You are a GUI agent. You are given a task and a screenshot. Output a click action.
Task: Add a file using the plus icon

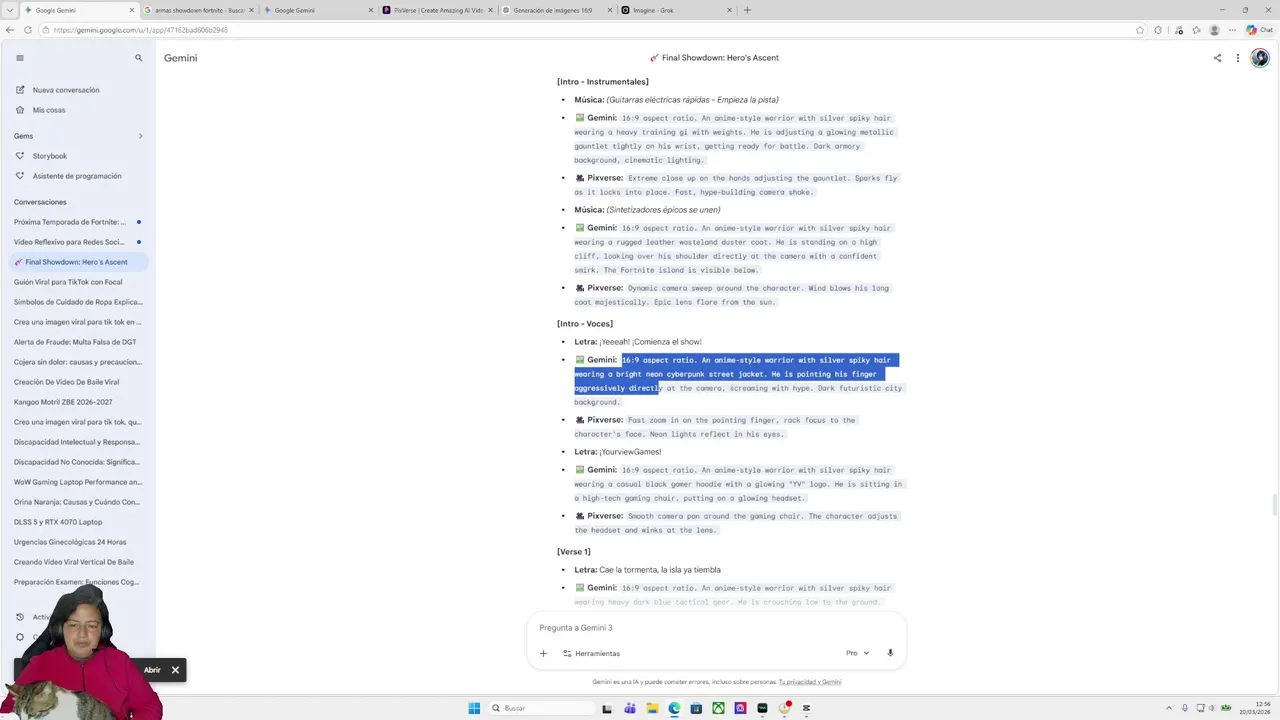543,653
